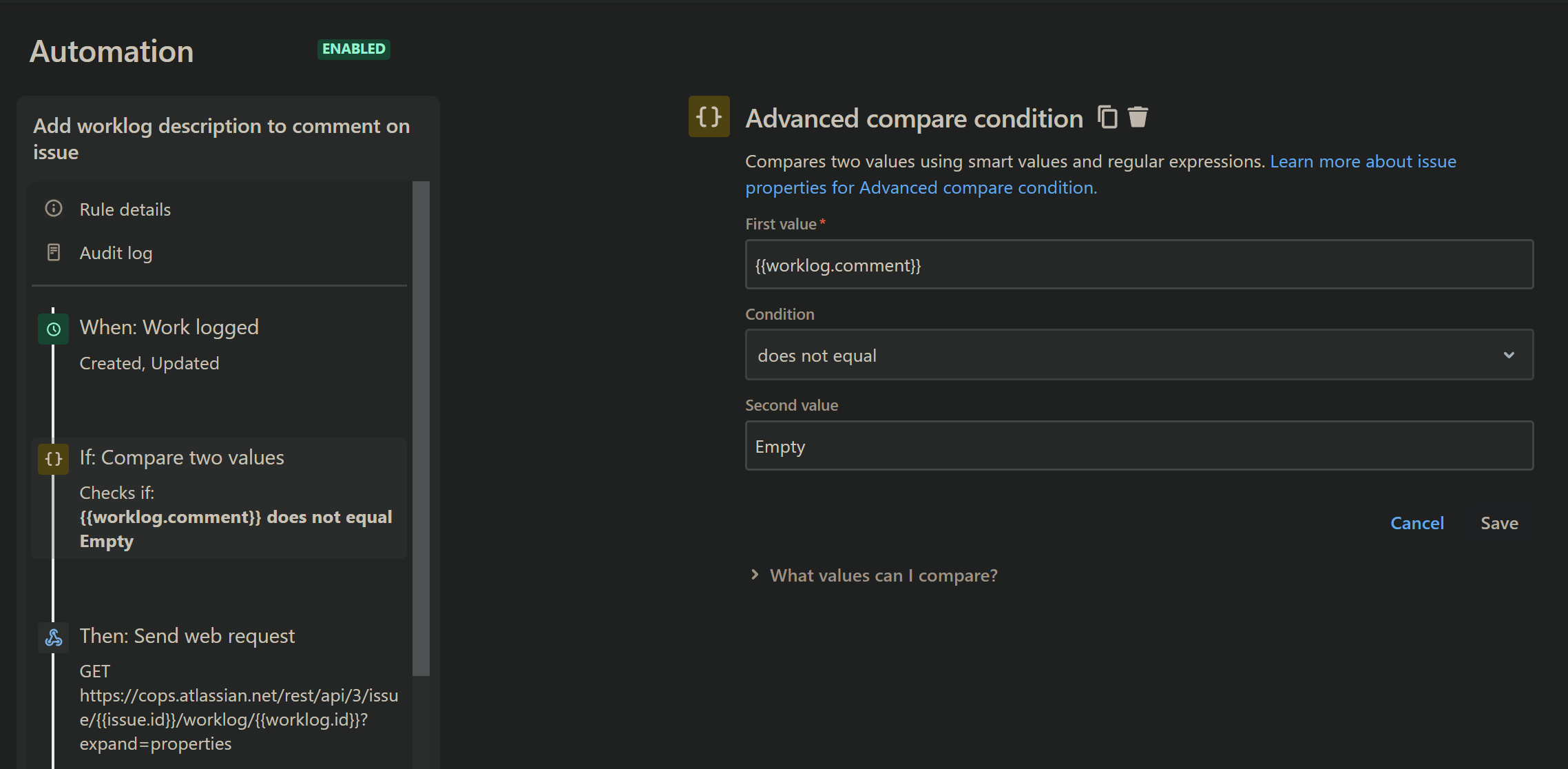Click the First value input field
Screen dimensions: 1568x769
coord(1139,265)
